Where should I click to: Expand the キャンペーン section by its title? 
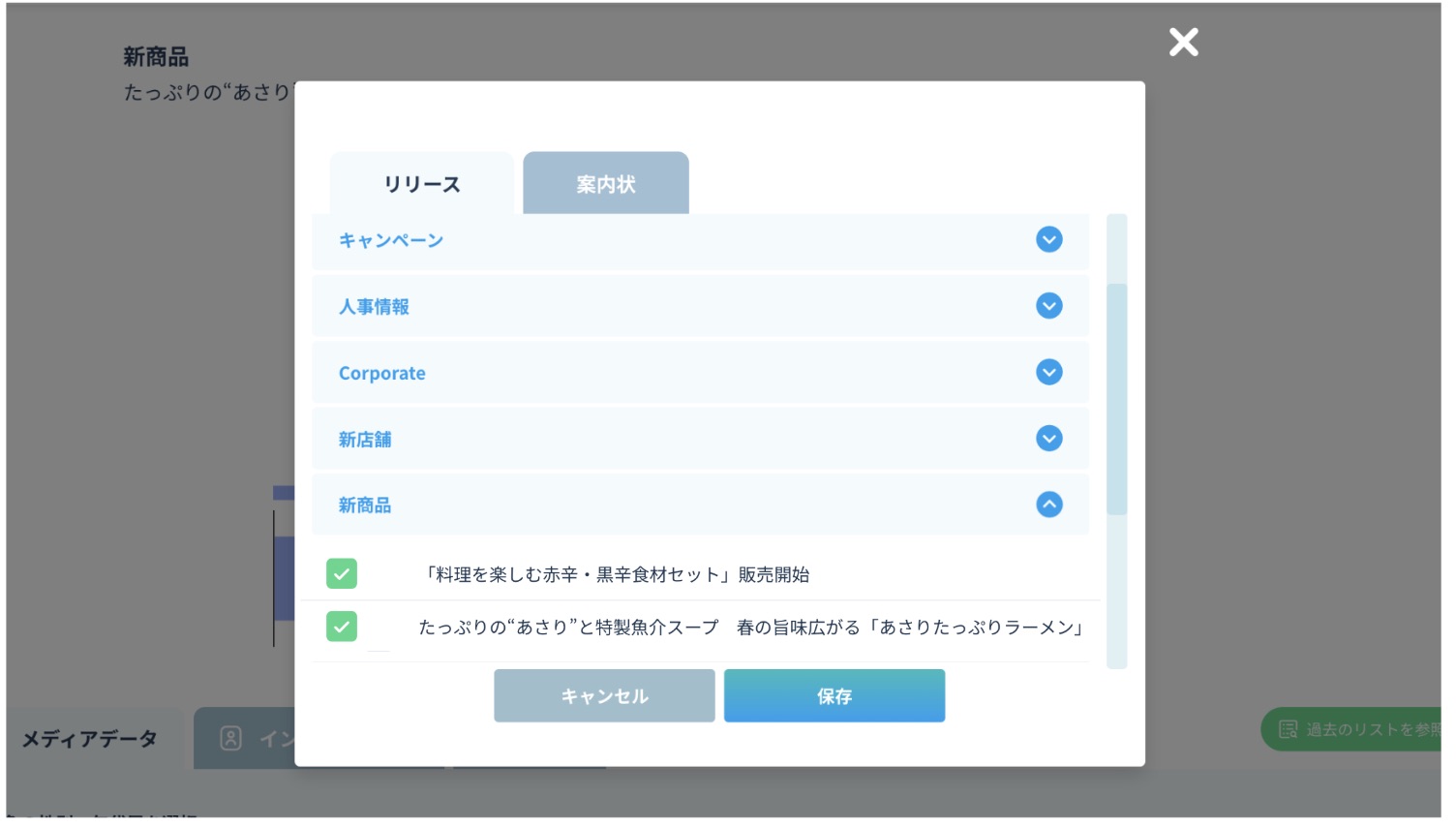[x=391, y=241]
